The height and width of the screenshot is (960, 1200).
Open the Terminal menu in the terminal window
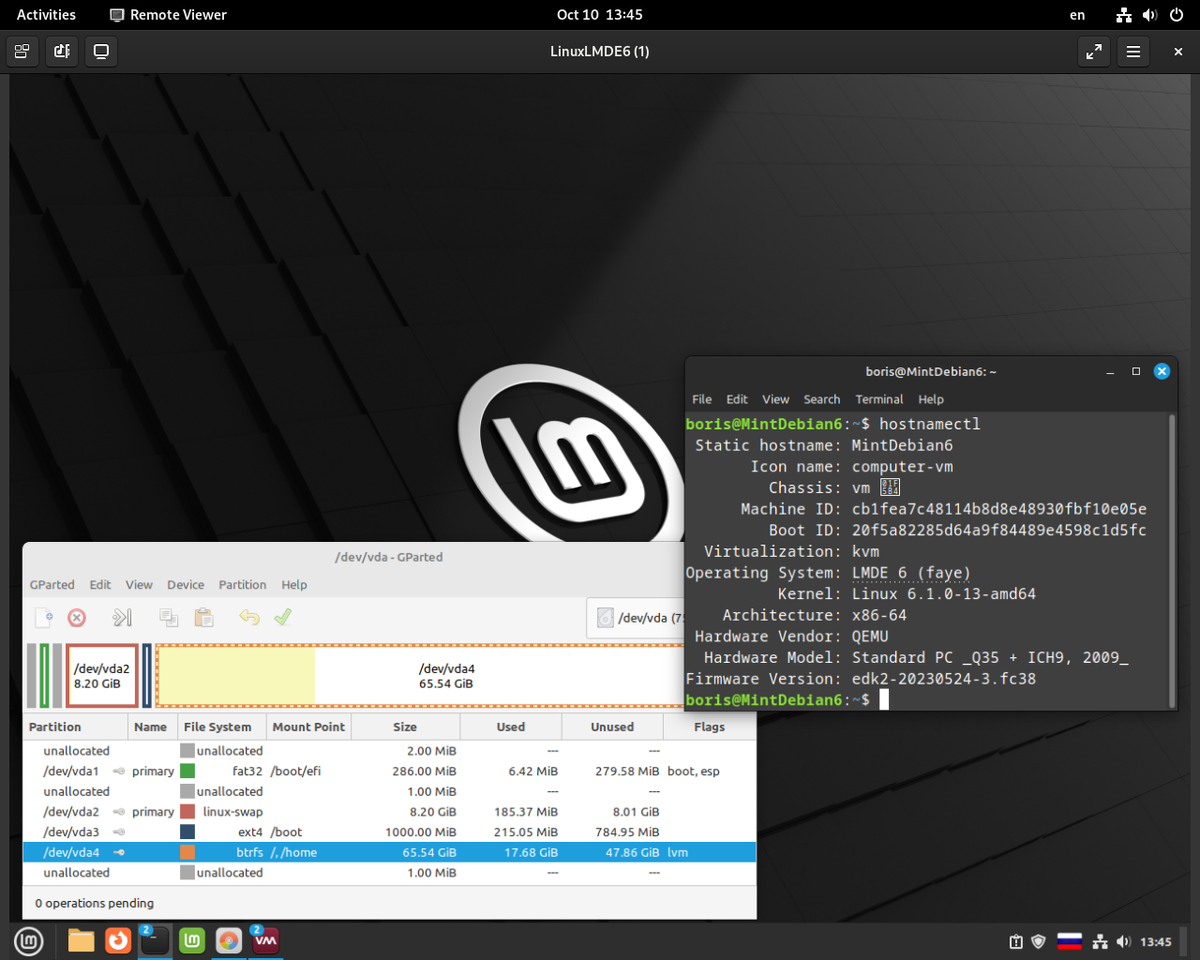[x=879, y=399]
